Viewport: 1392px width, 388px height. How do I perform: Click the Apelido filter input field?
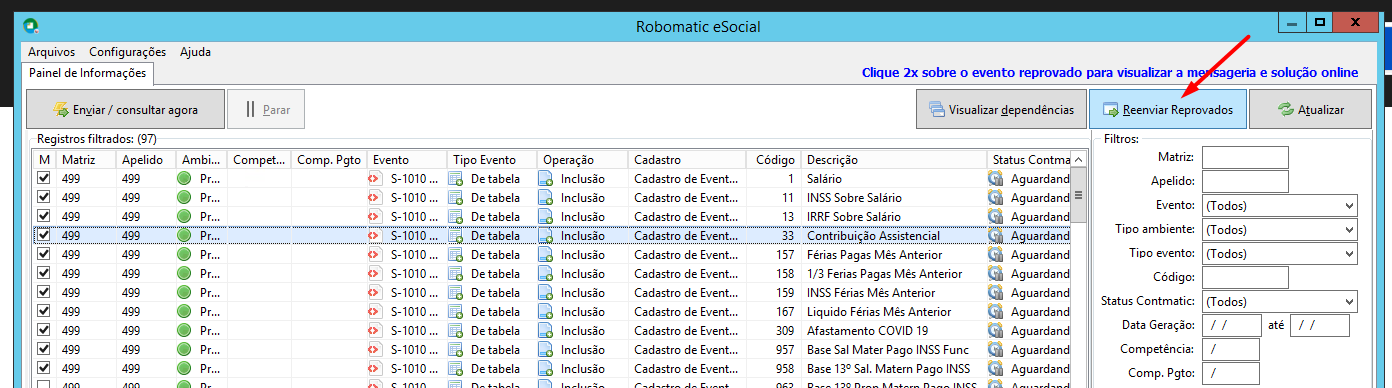pos(1245,181)
